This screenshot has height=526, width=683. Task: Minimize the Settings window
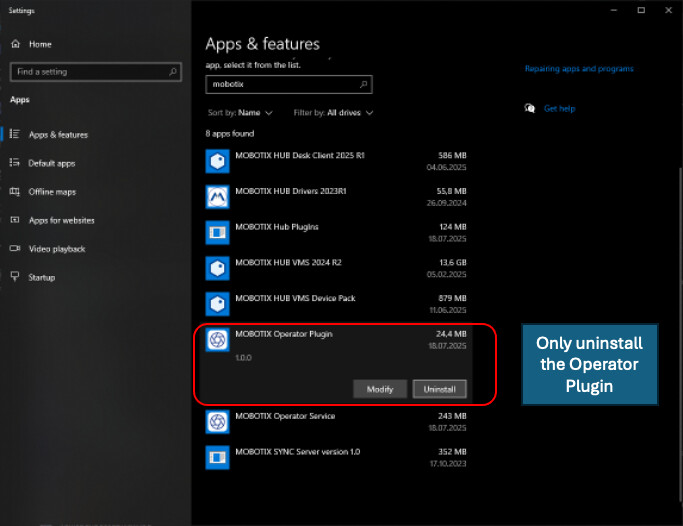(x=614, y=10)
